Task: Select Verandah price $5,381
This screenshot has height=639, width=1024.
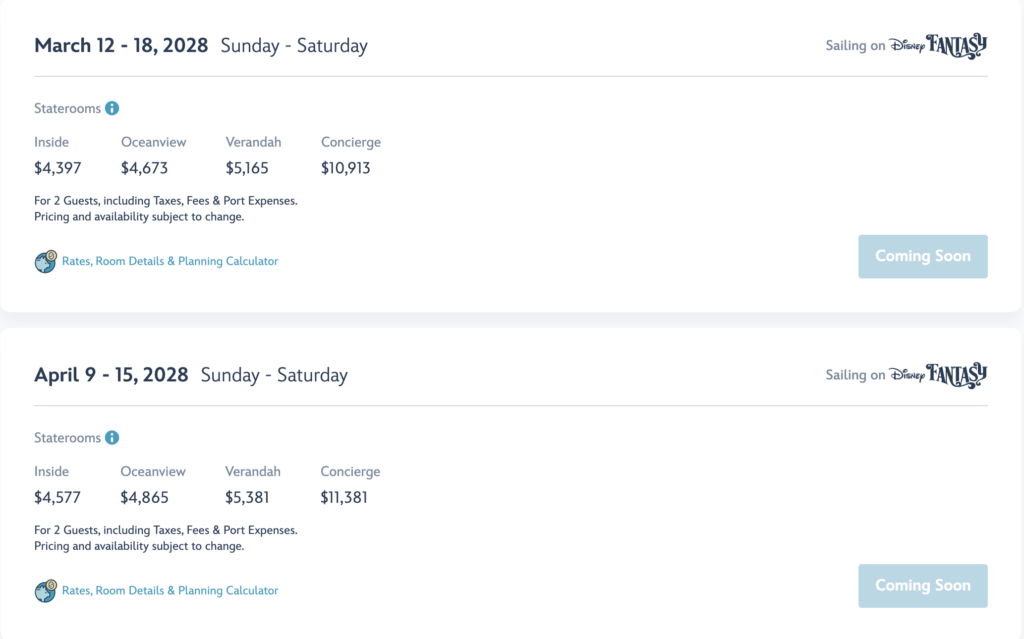Action: (247, 498)
